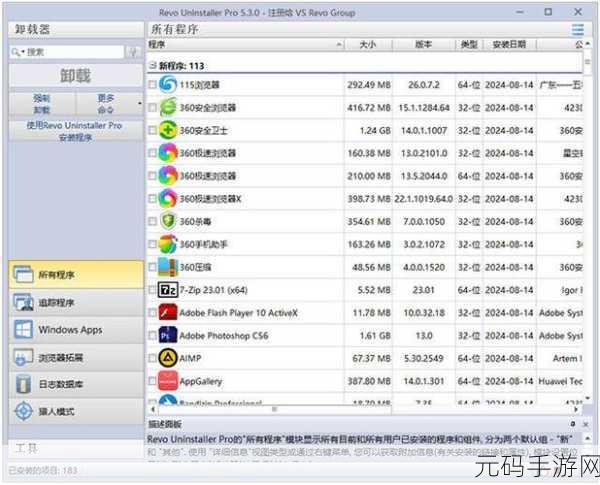Select the 5.30.2549 version cell
Image resolution: width=600 pixels, height=485 pixels.
pos(424,358)
